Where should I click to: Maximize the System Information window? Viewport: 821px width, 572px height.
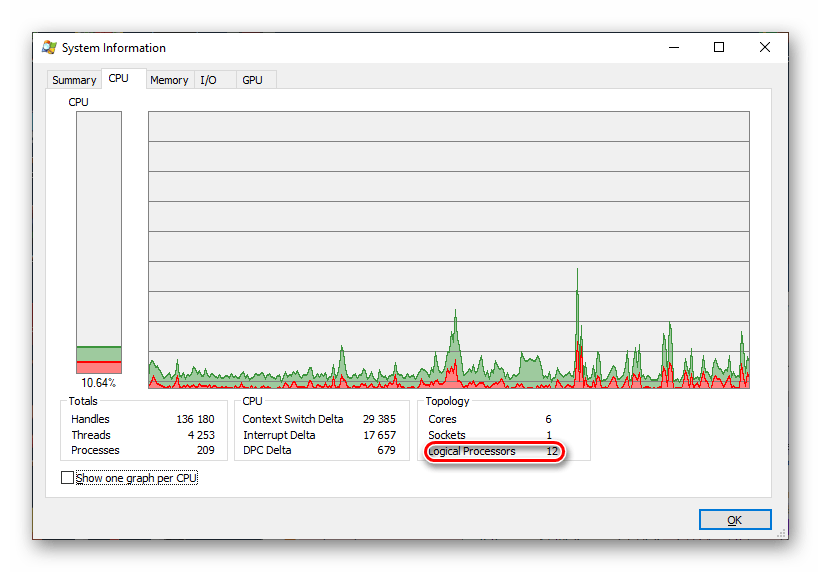coord(718,47)
